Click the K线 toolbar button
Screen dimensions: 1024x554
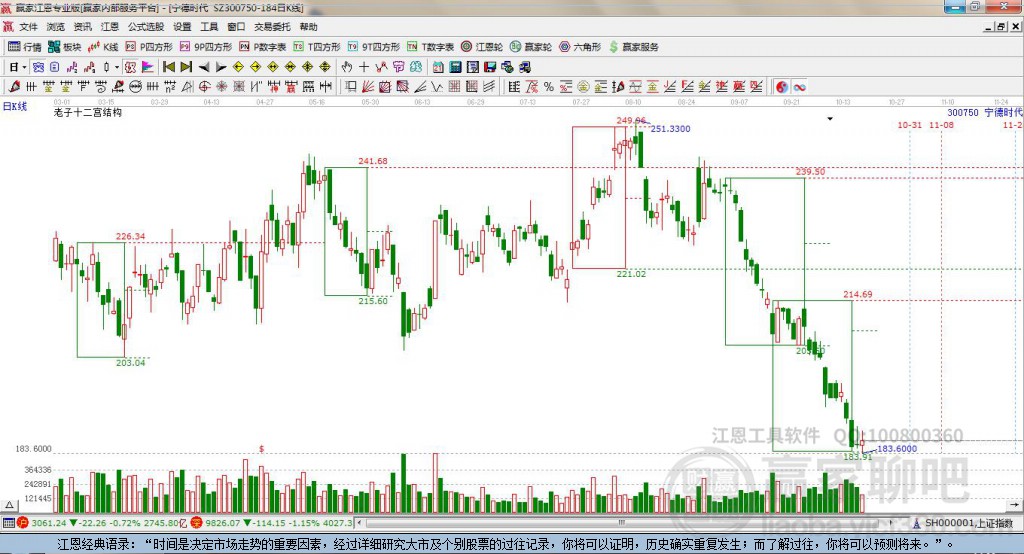[x=103, y=47]
